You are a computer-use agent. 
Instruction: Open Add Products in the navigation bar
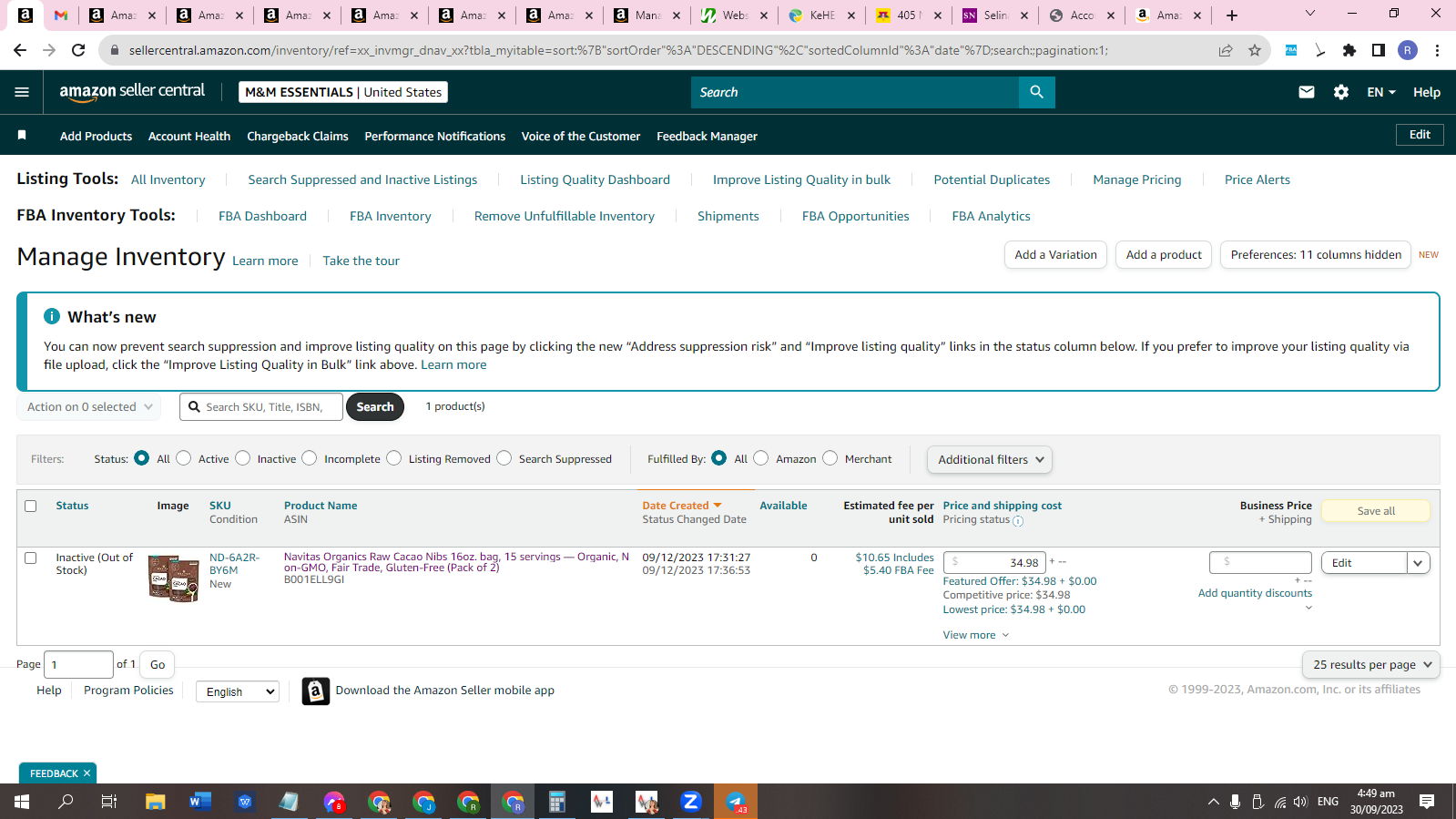click(x=96, y=136)
